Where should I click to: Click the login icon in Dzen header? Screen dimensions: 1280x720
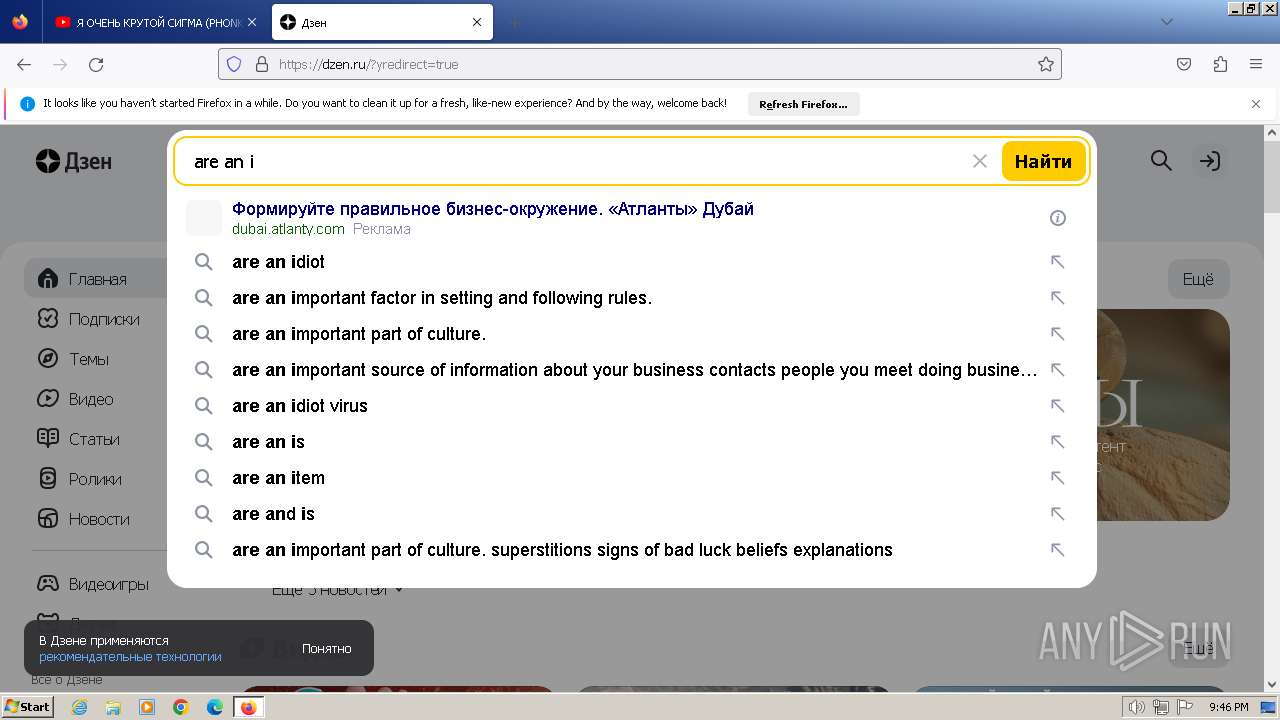(x=1210, y=161)
